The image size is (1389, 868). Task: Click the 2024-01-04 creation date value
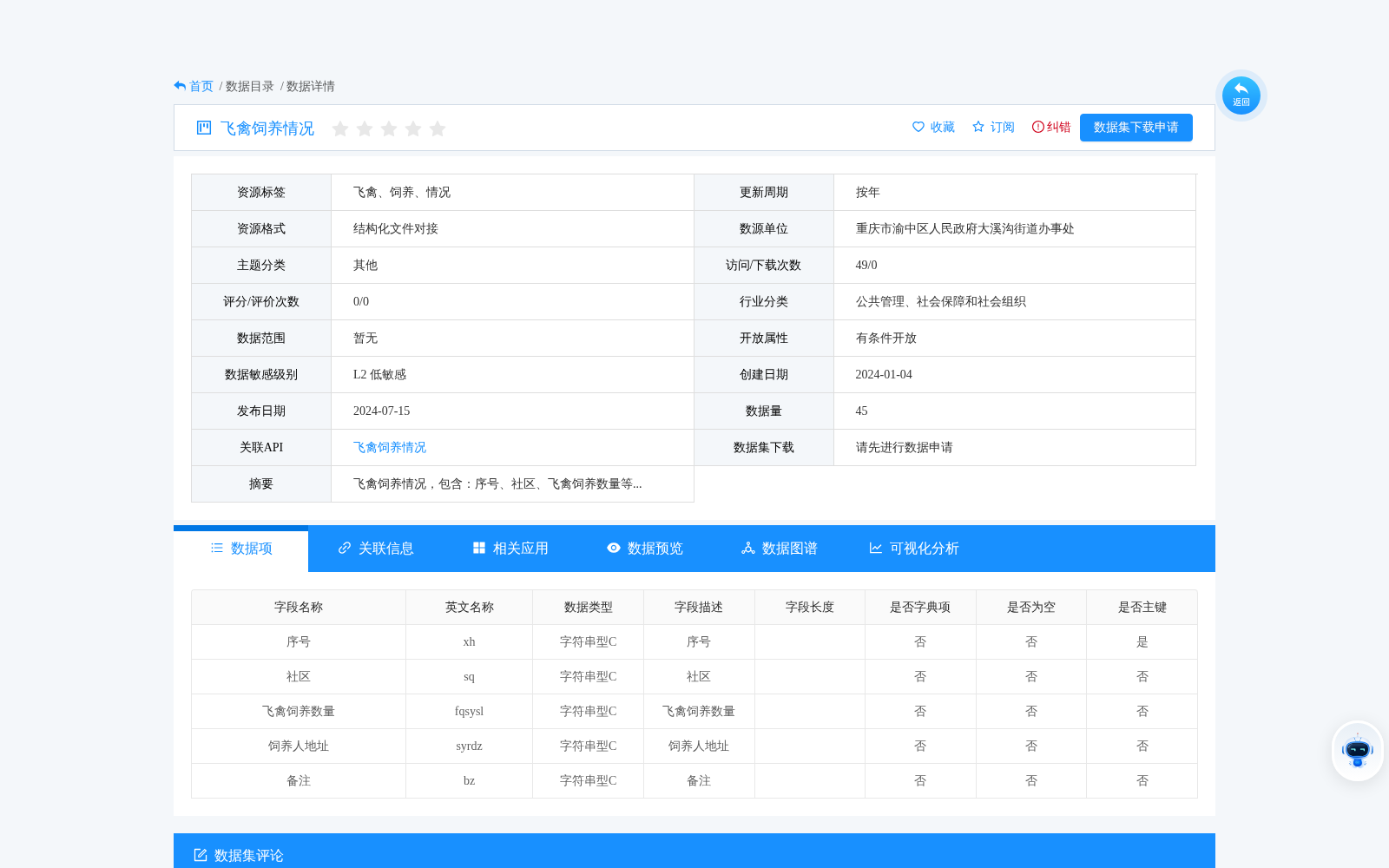coord(884,374)
